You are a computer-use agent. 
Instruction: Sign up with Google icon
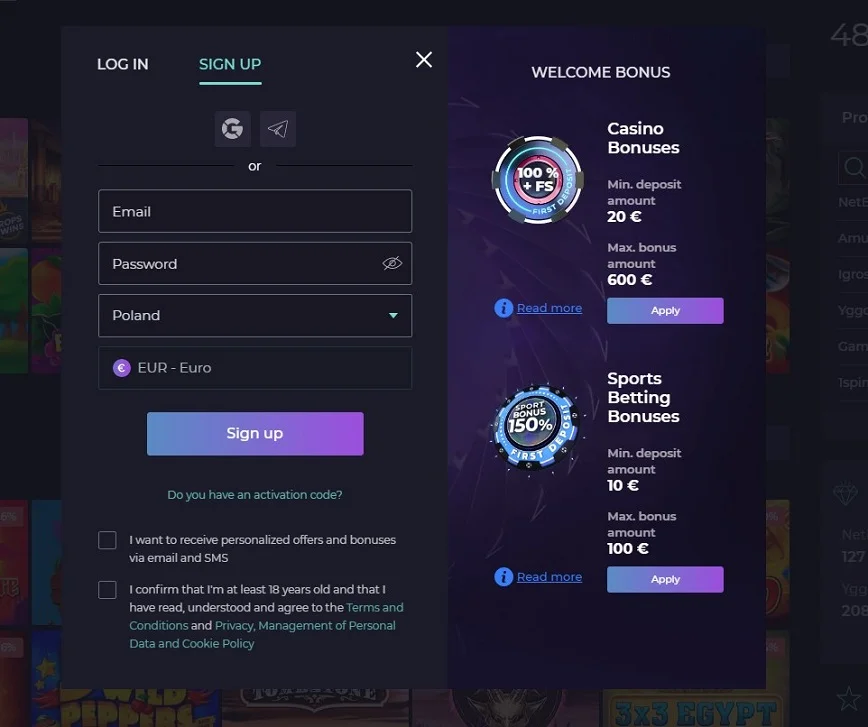[x=232, y=129]
